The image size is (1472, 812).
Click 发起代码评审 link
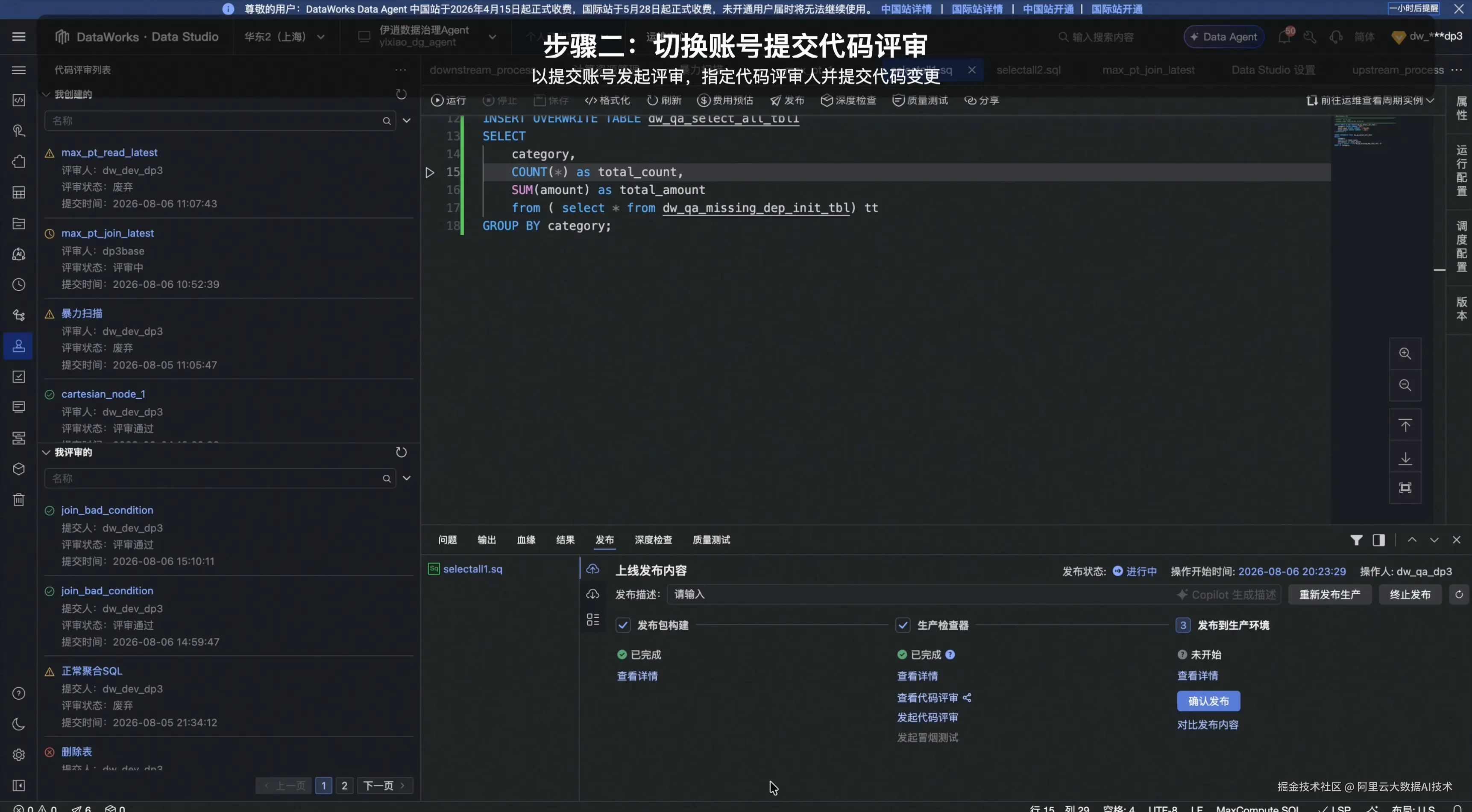[x=927, y=717]
